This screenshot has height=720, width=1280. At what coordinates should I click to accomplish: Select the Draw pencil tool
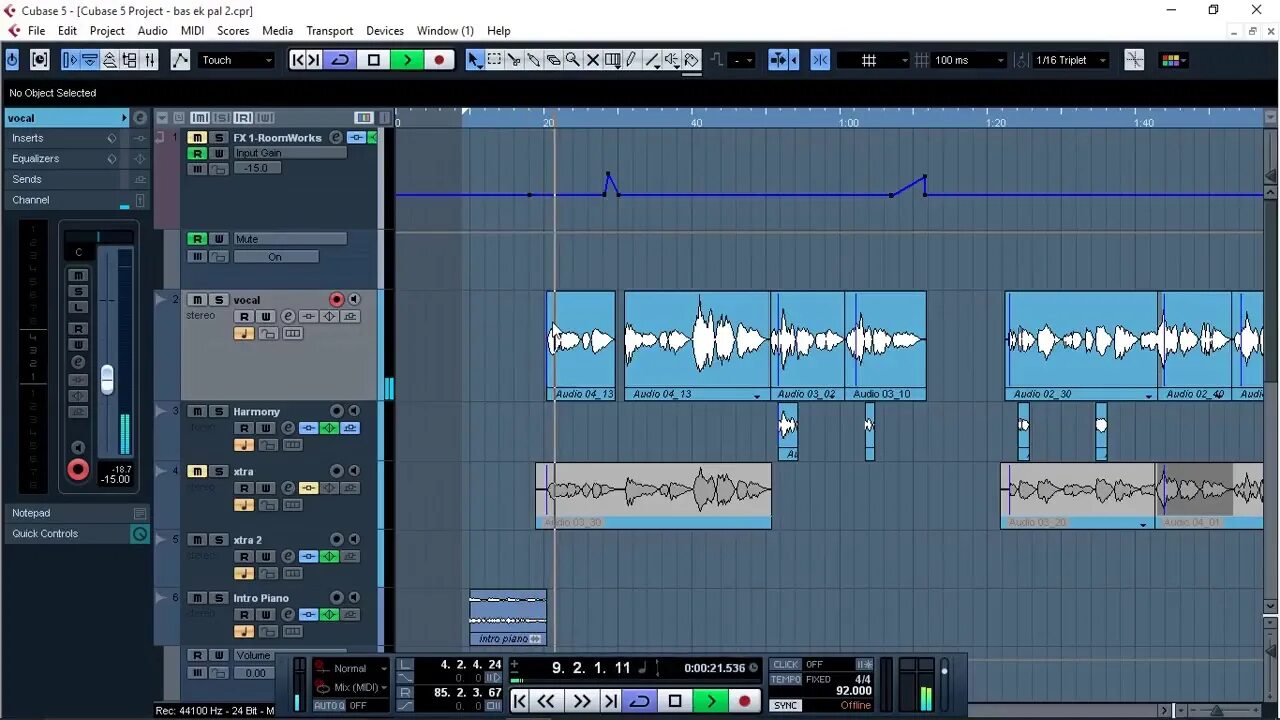pos(632,60)
